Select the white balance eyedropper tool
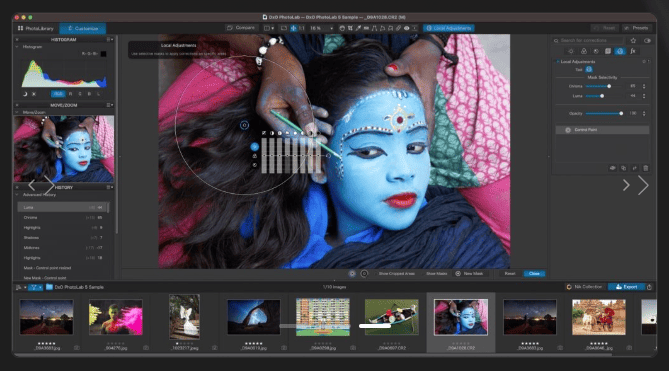The image size is (669, 371). coord(358,28)
